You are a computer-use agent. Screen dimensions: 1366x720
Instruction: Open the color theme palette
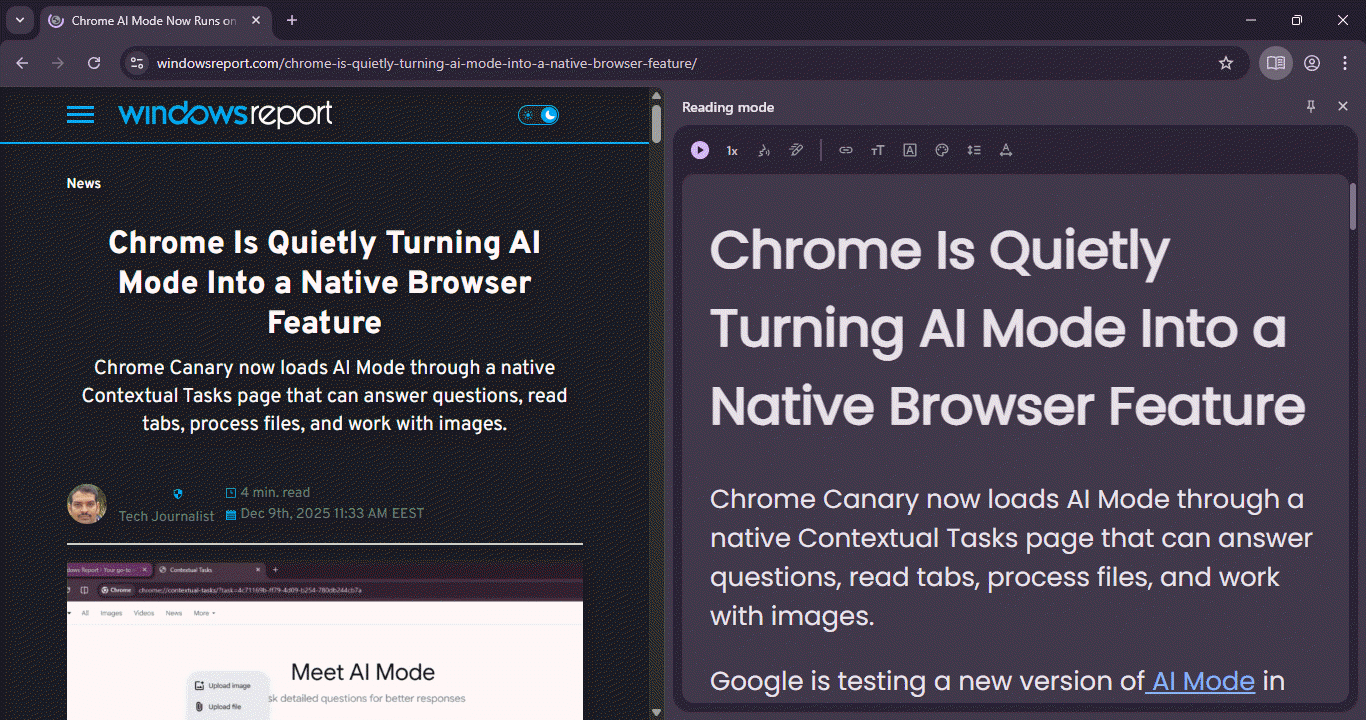942,150
